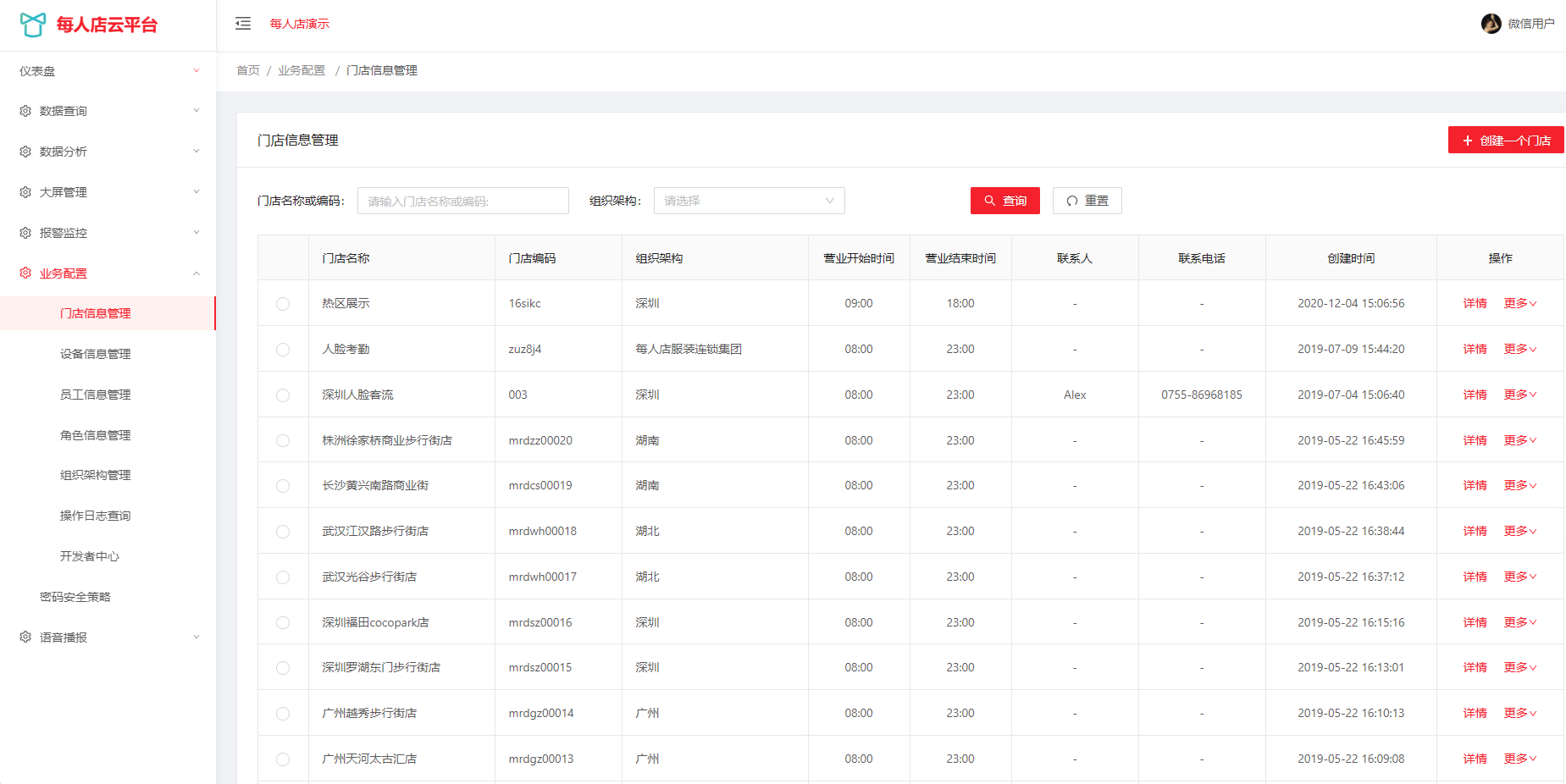This screenshot has width=1566, height=784.
Task: Click the 每人店云平台 logo icon
Action: (33, 25)
